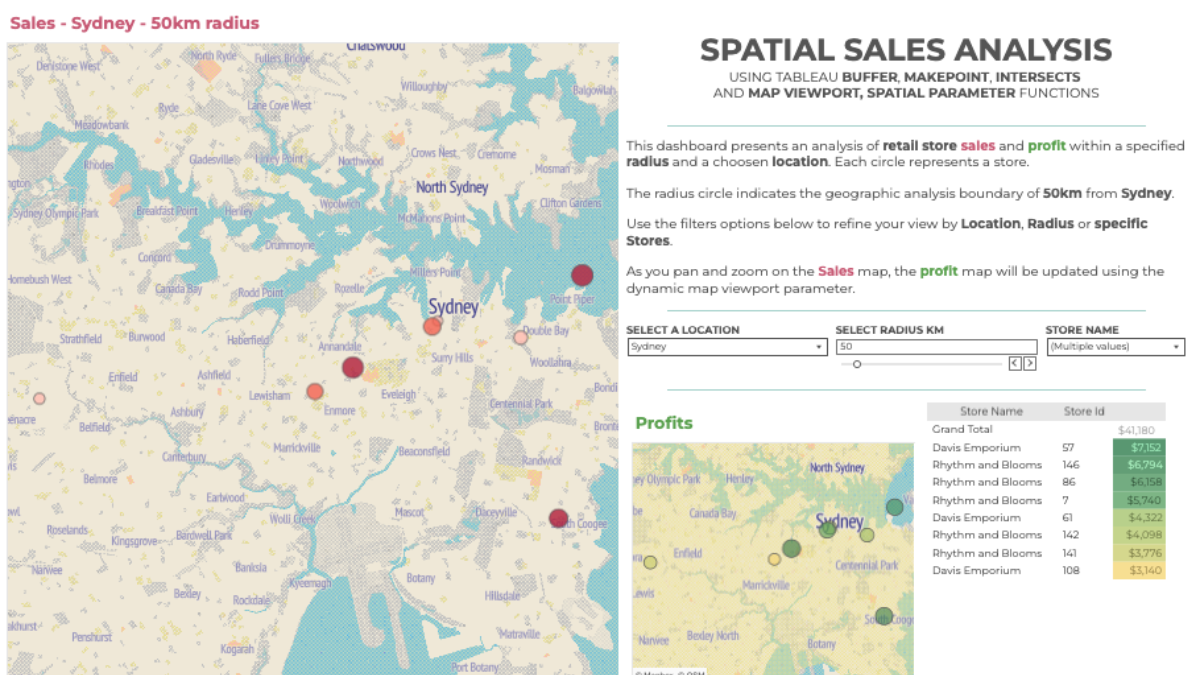1200x675 pixels.
Task: Click the Store Name column header
Action: 990,411
